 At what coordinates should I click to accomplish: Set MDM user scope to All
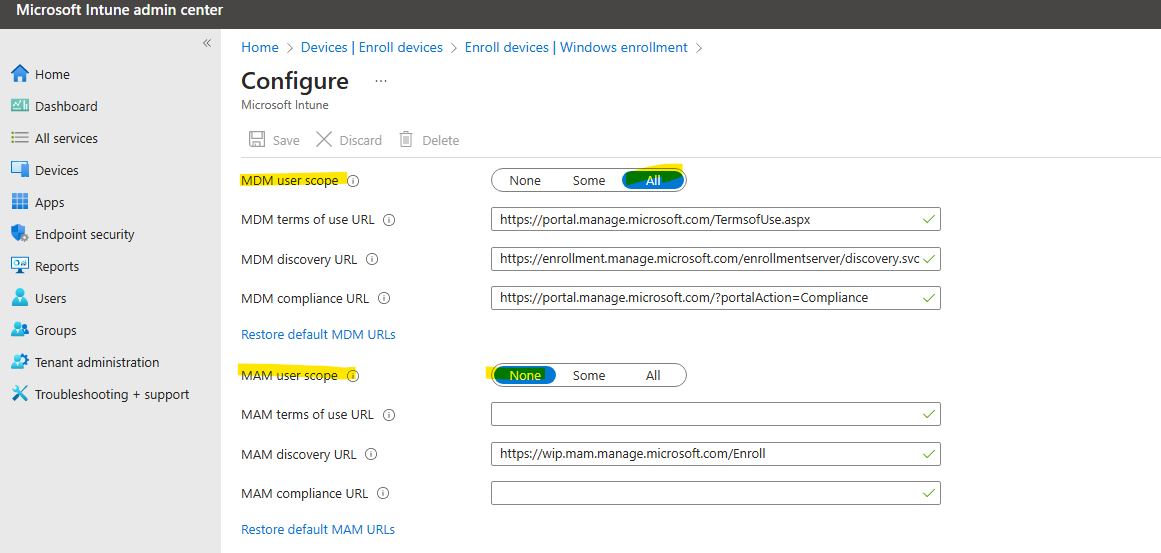click(x=653, y=180)
